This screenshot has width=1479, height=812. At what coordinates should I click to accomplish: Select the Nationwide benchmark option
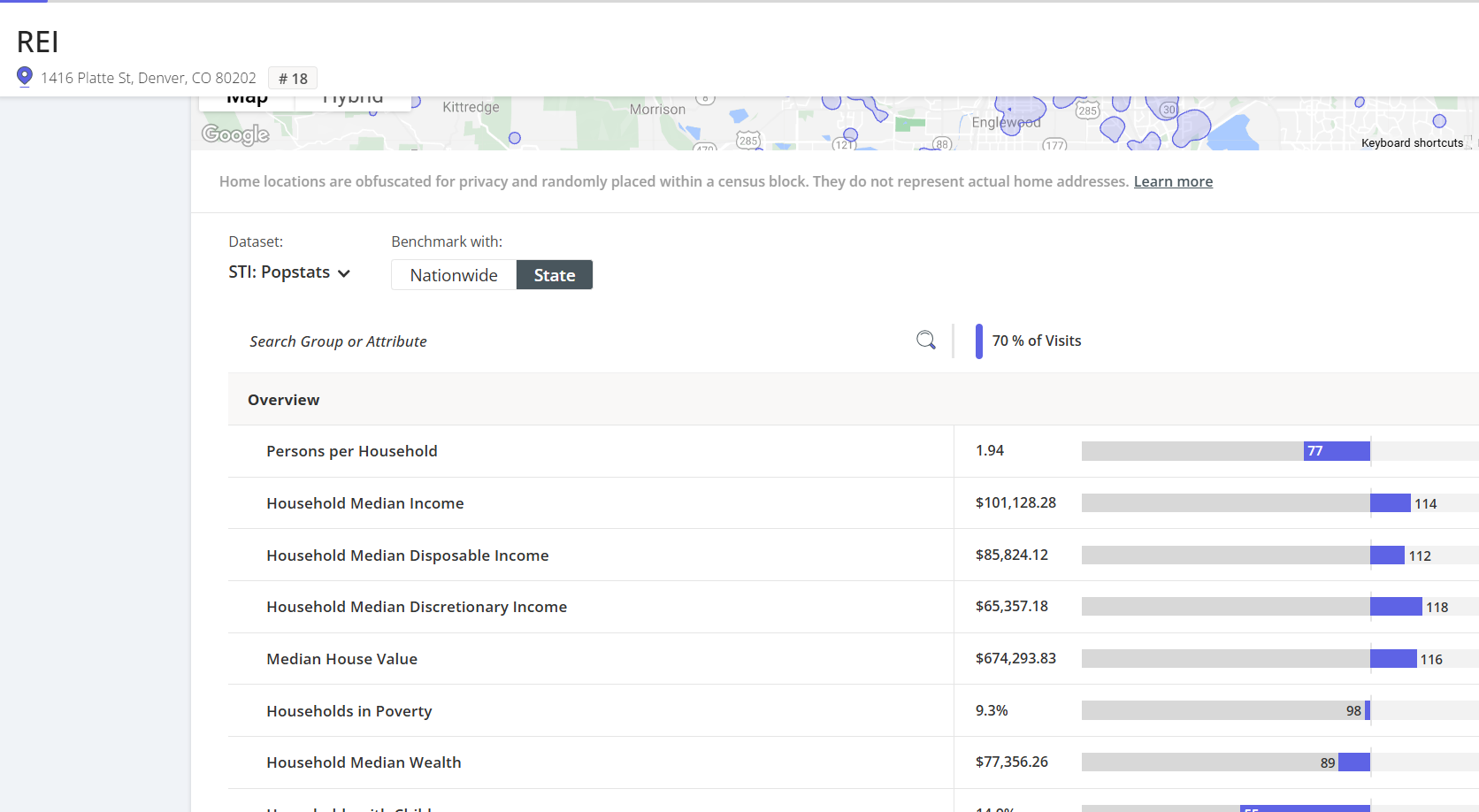[x=454, y=275]
